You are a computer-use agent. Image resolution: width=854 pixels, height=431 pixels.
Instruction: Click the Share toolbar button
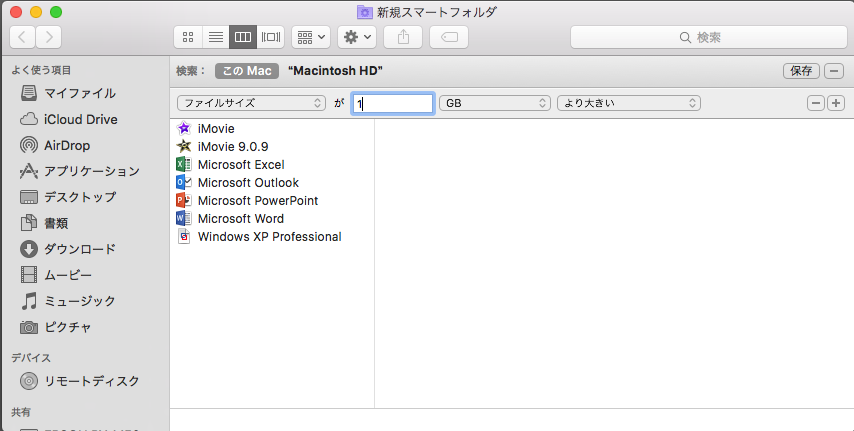pyautogui.click(x=403, y=37)
